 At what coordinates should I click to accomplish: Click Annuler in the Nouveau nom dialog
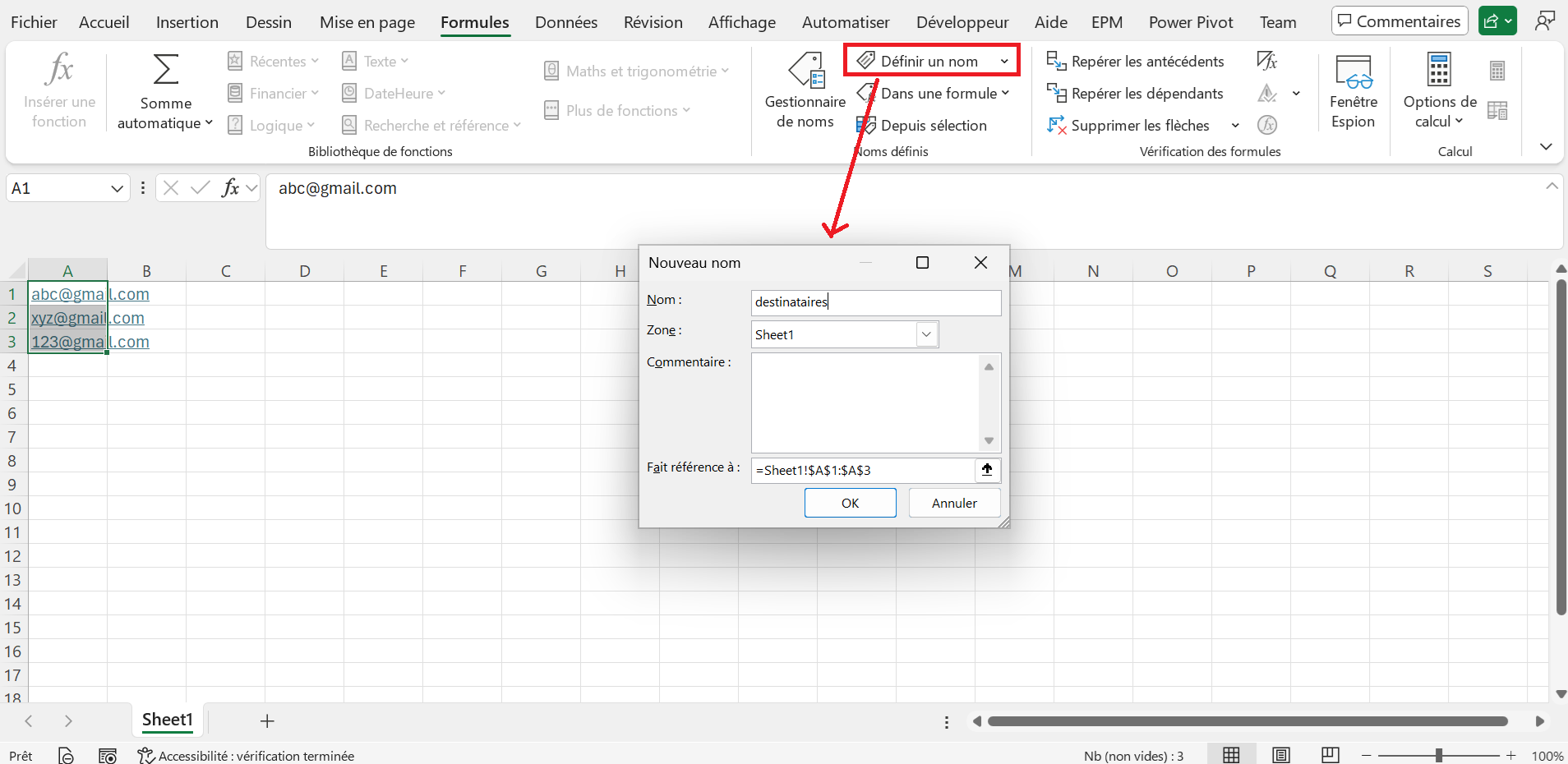point(955,503)
